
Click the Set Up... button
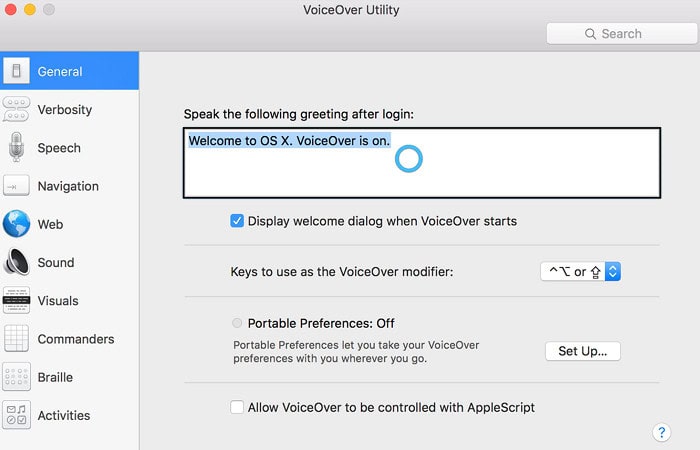tap(583, 351)
